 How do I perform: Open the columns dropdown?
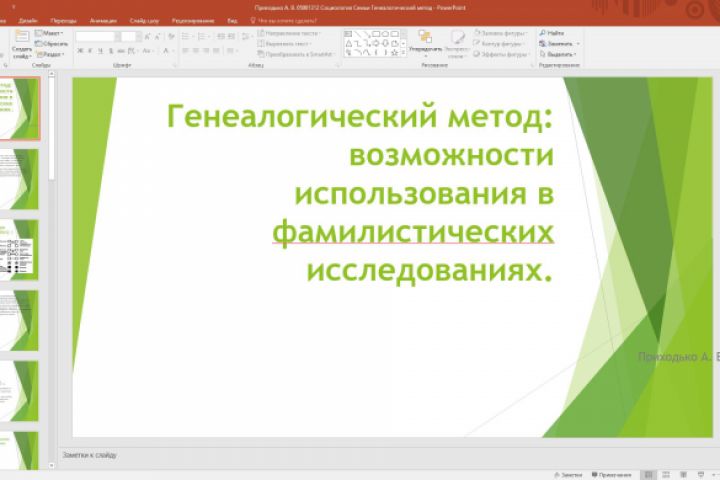[231, 51]
